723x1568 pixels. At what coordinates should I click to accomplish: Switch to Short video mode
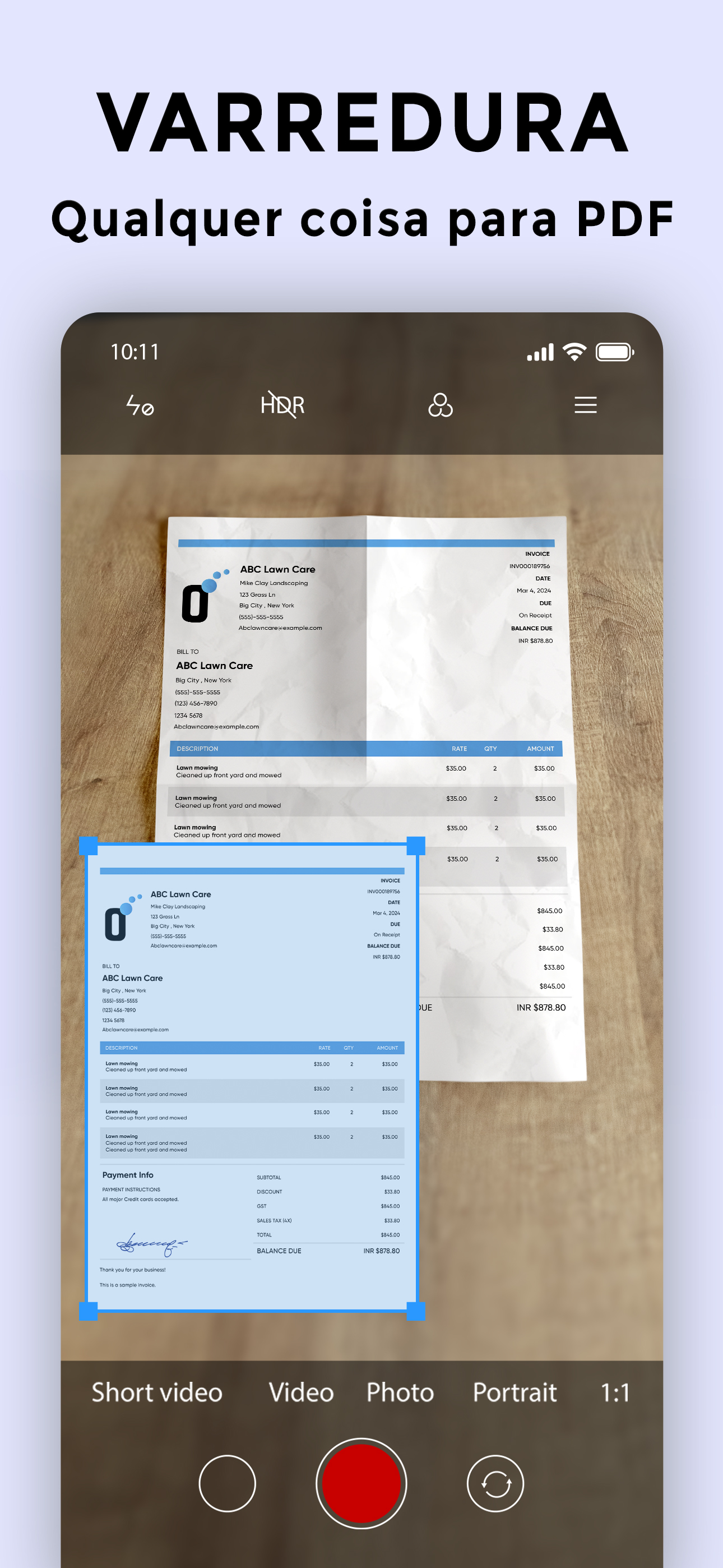pos(157,1392)
